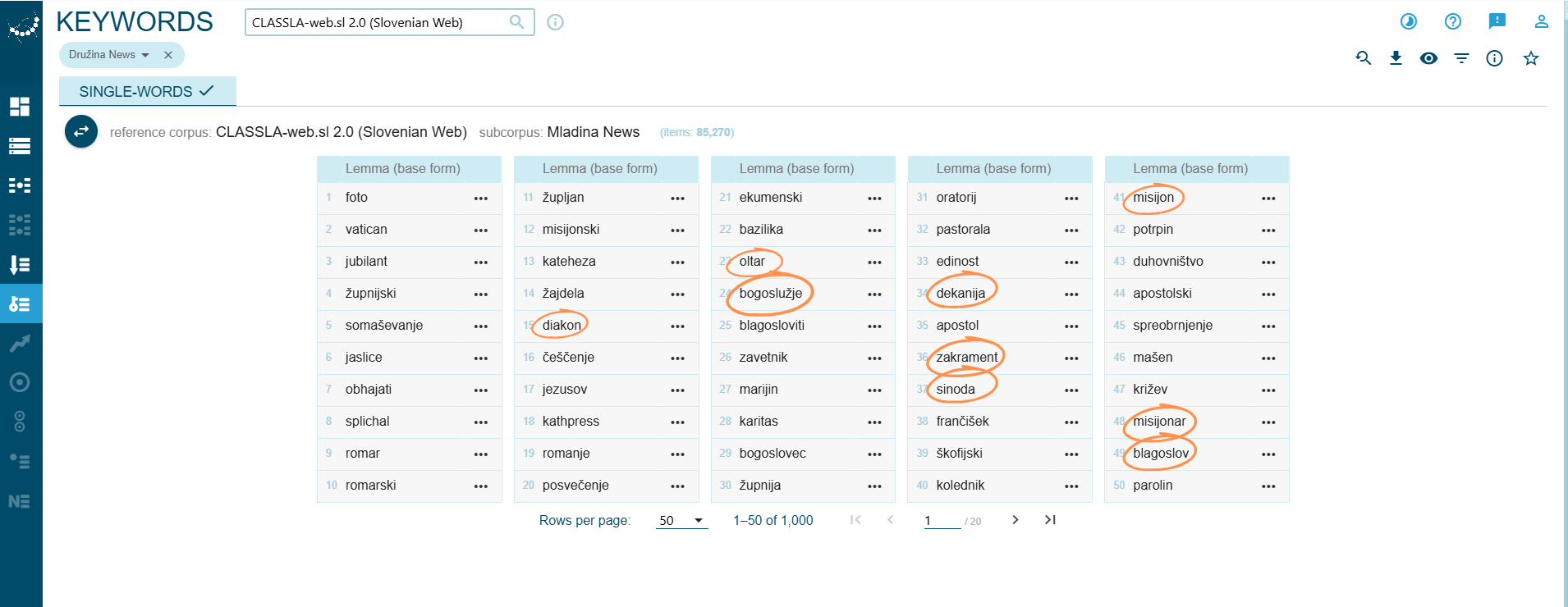
Task: Toggle view options eye icon
Action: click(1428, 58)
